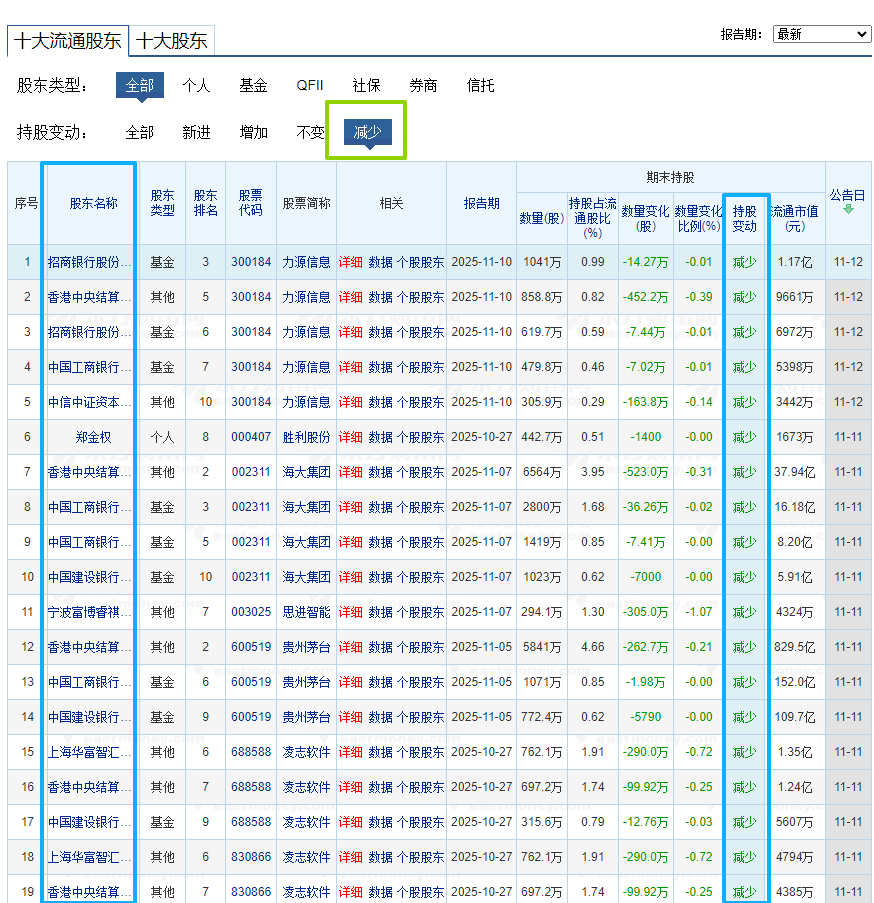Sort by 报告期 column header

[x=481, y=203]
